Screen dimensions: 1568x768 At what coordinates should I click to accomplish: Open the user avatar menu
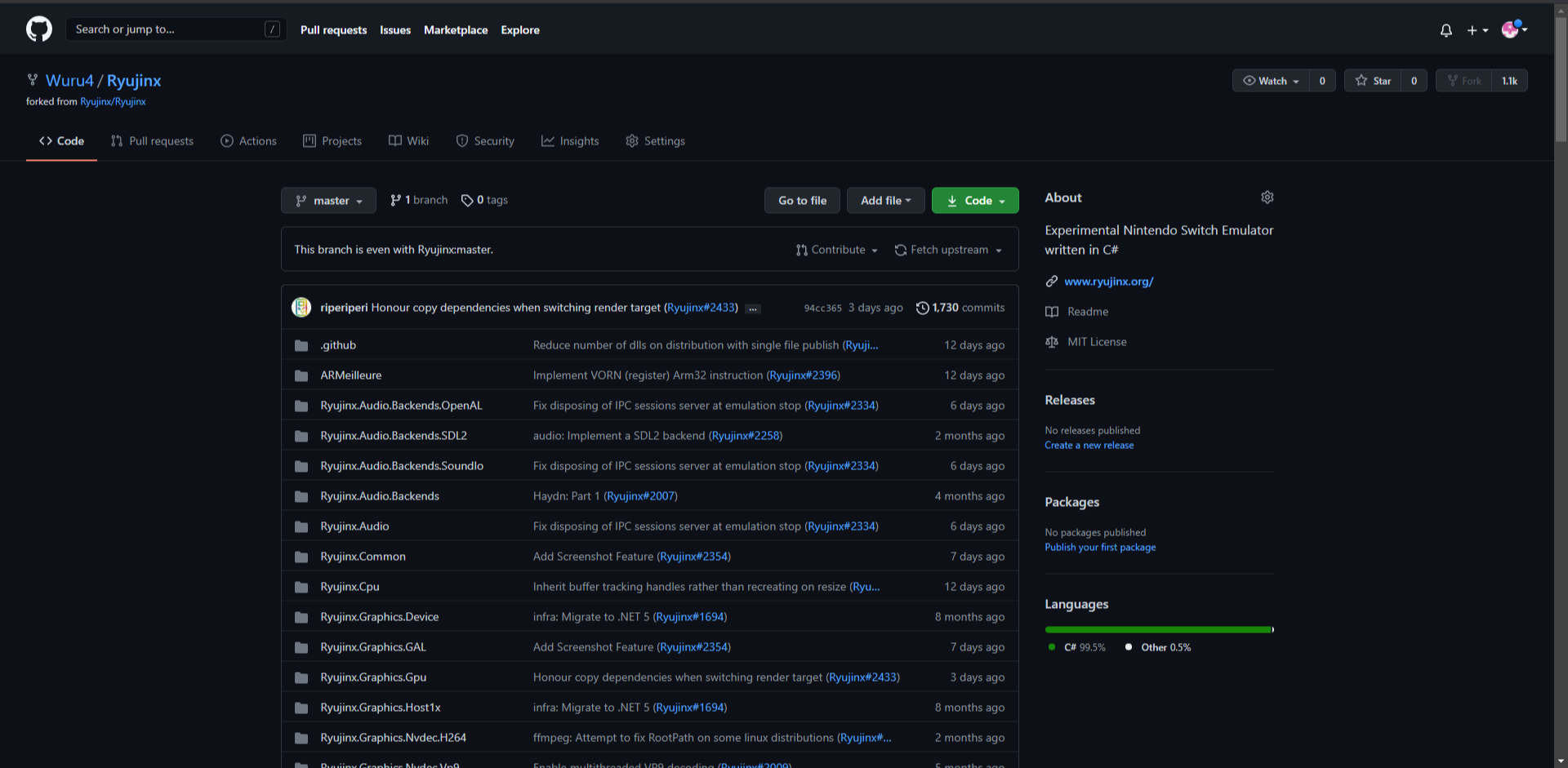[x=1514, y=29]
